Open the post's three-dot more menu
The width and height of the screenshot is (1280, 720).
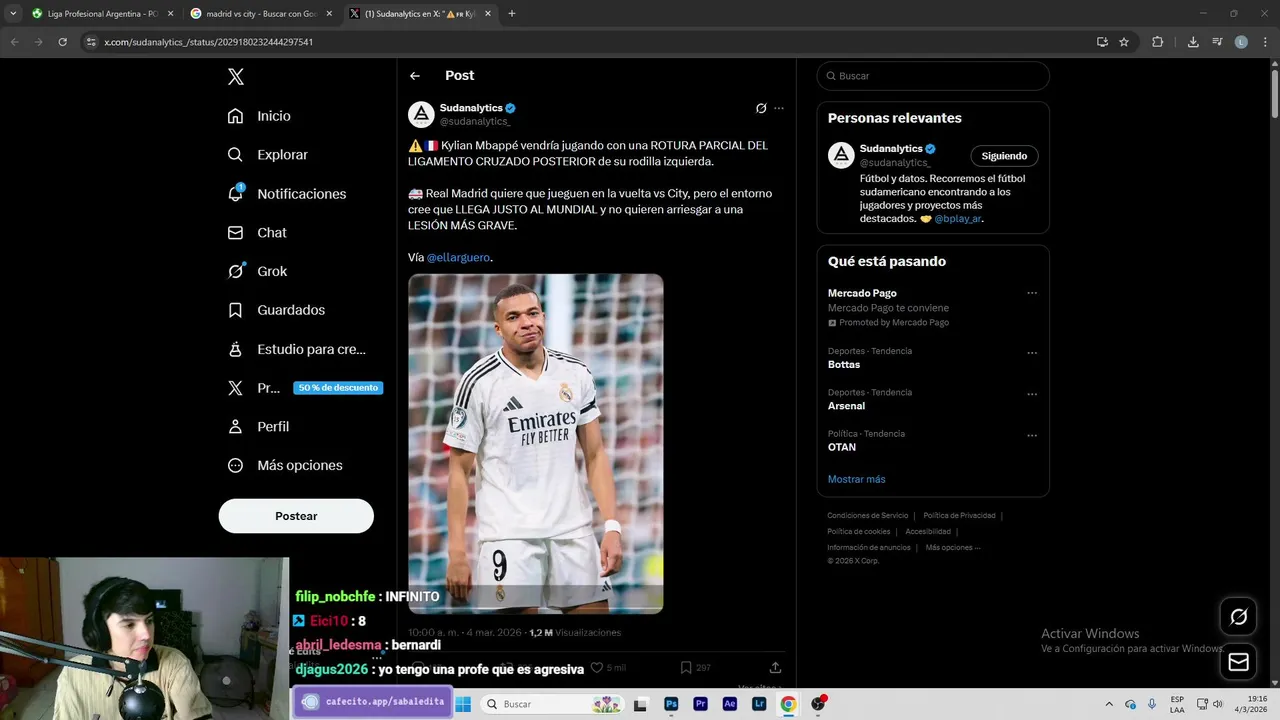click(x=779, y=108)
